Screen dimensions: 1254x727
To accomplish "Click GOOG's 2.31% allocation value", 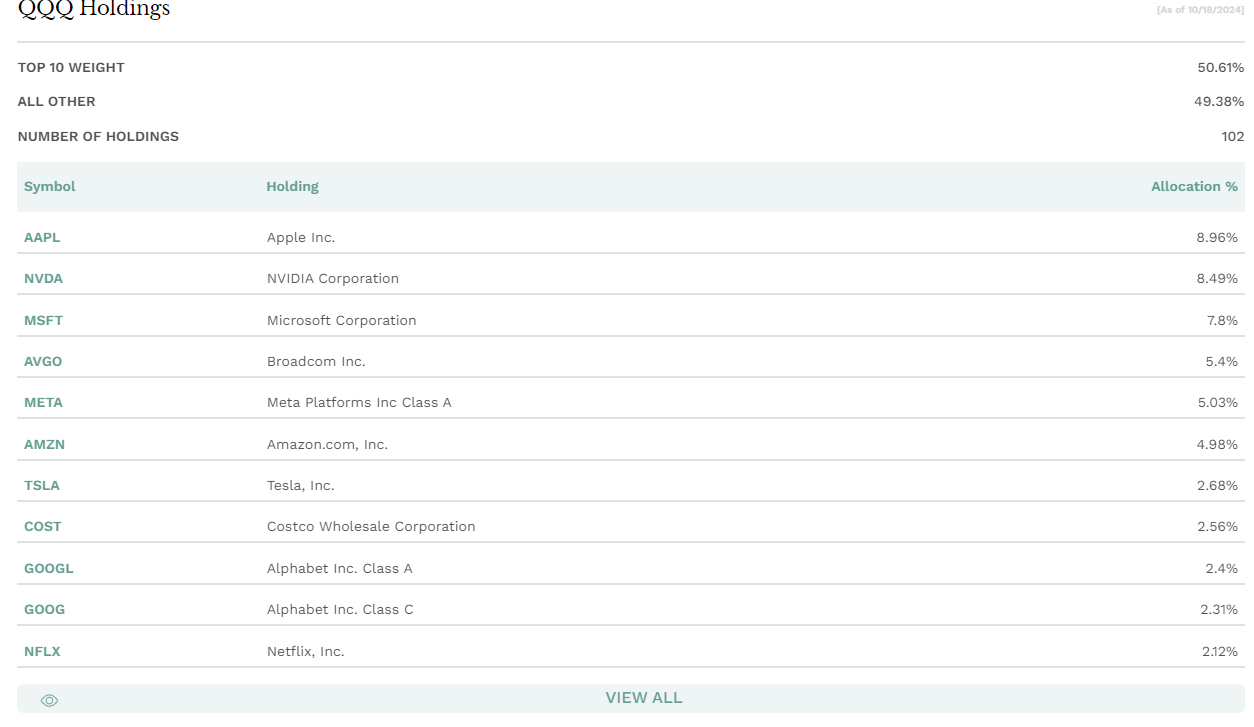I will (x=1219, y=610).
